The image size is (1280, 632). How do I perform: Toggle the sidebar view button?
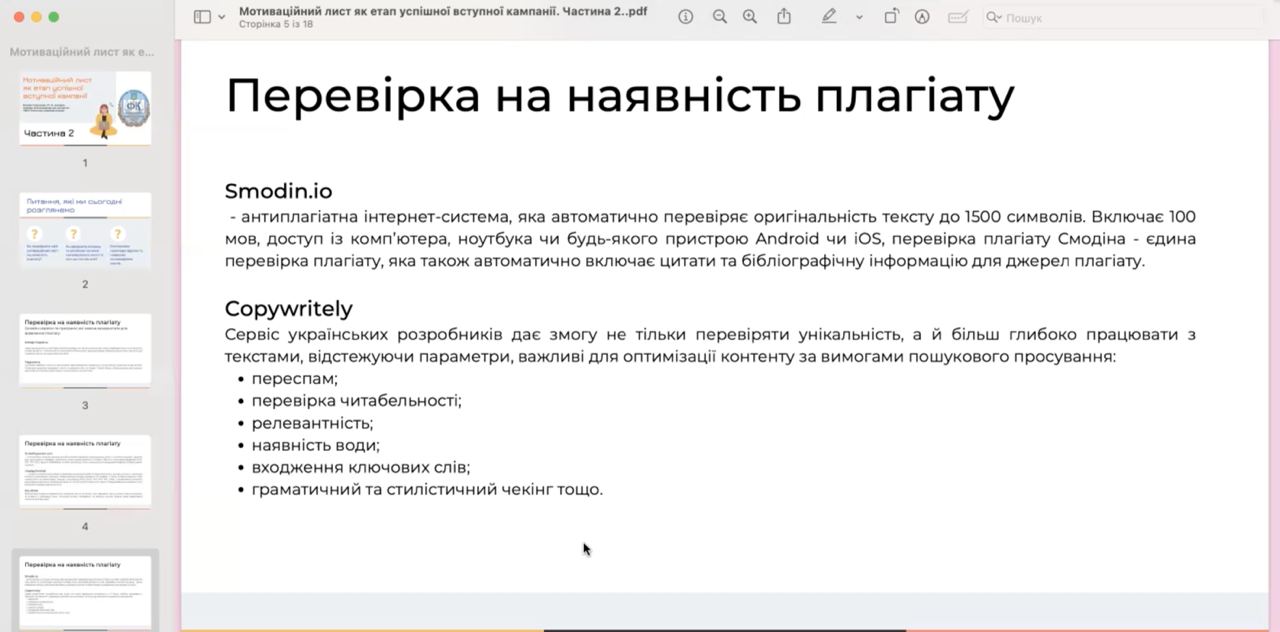point(202,17)
